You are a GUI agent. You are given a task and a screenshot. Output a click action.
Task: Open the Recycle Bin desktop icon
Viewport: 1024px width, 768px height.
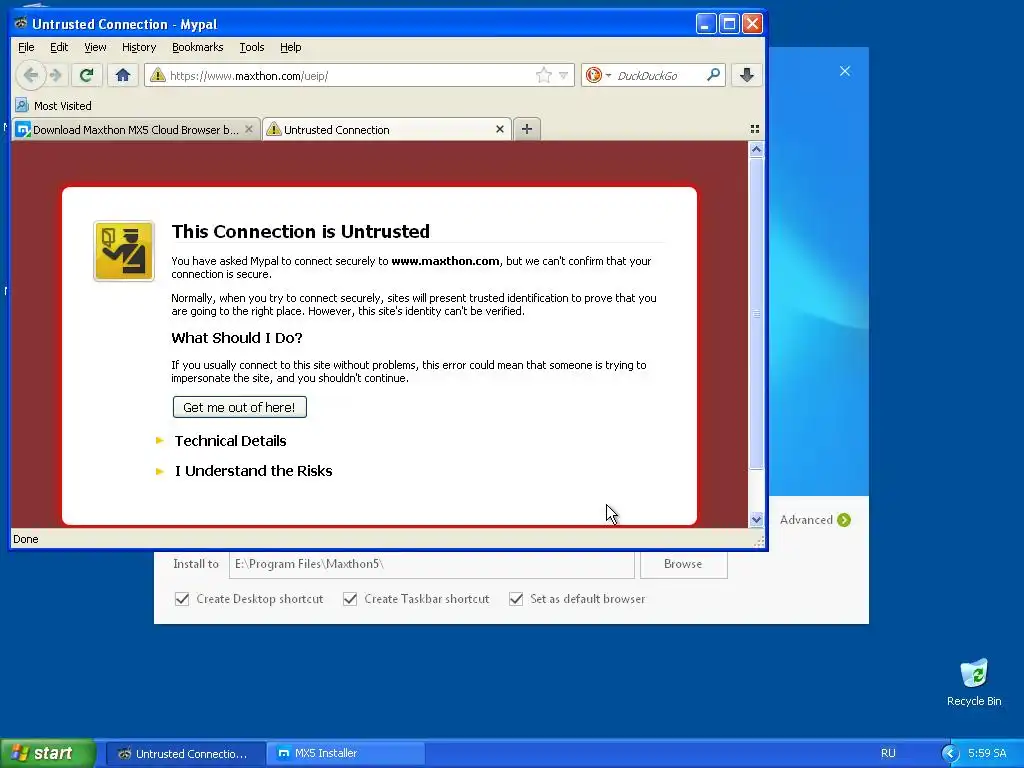point(974,682)
